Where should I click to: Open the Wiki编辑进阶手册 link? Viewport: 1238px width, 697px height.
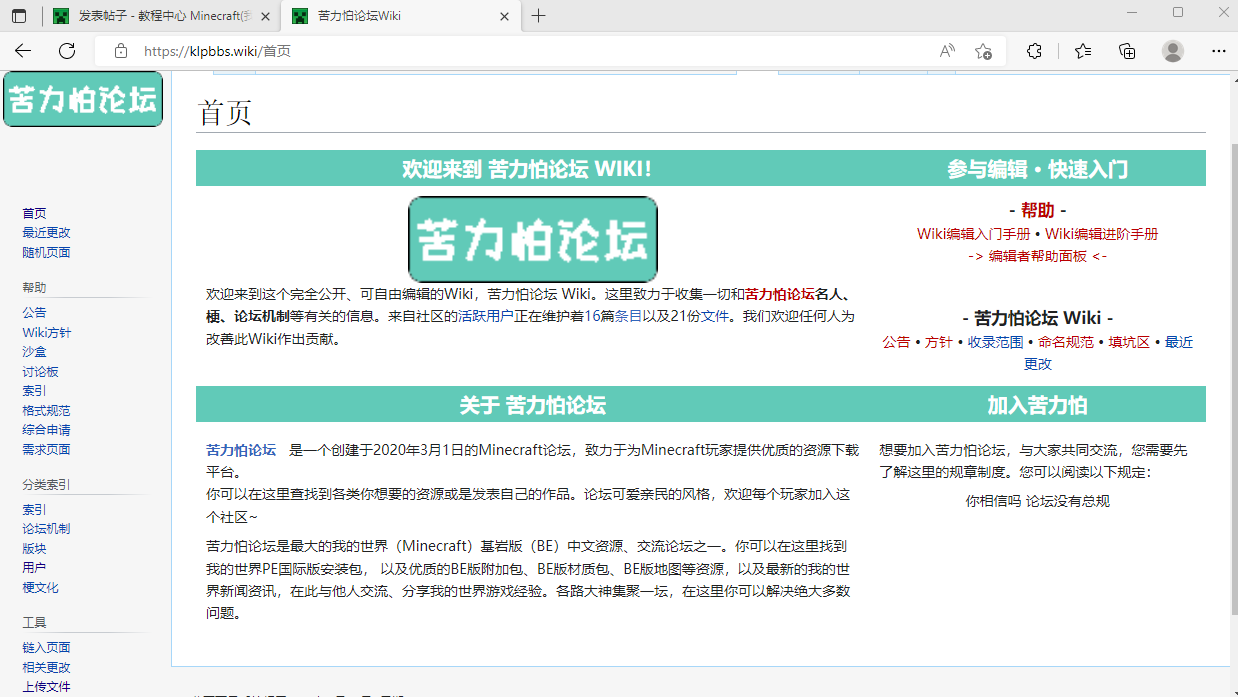point(1102,234)
